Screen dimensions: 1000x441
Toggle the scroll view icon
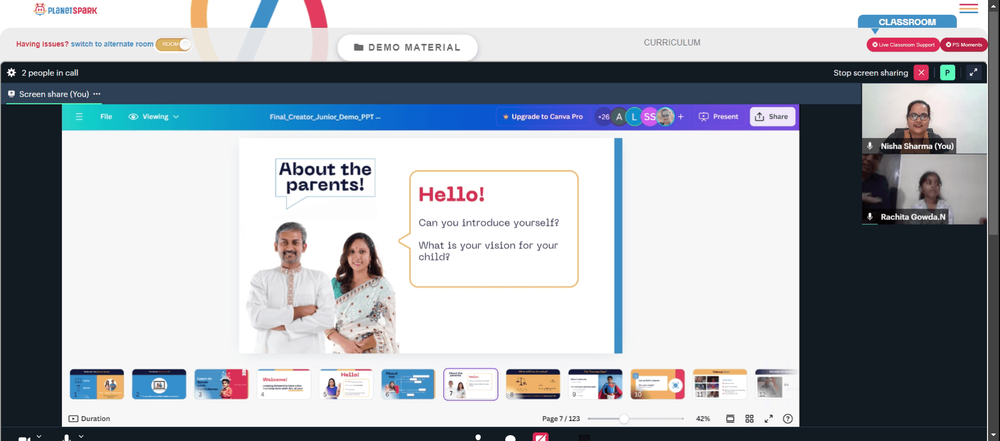[730, 419]
